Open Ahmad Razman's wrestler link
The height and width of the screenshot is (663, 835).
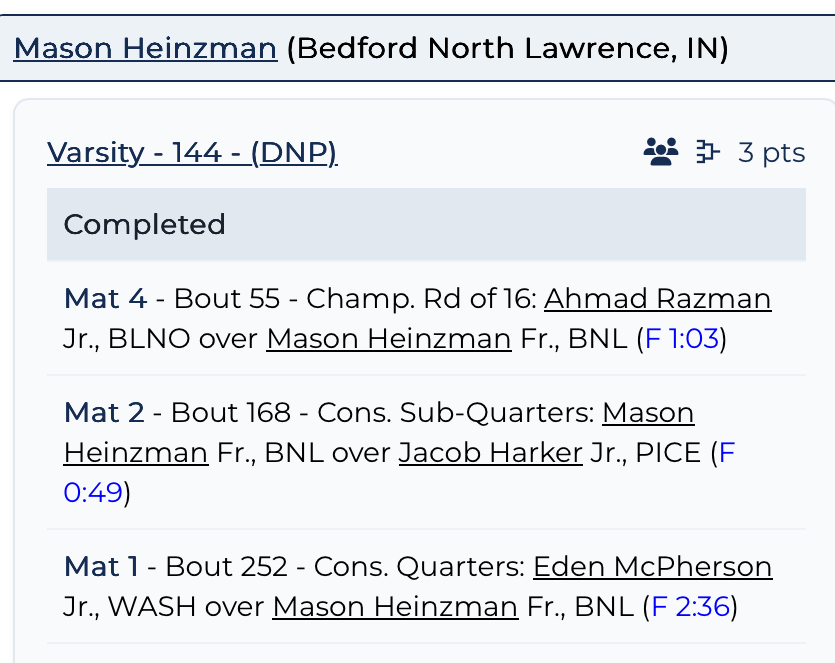(657, 298)
